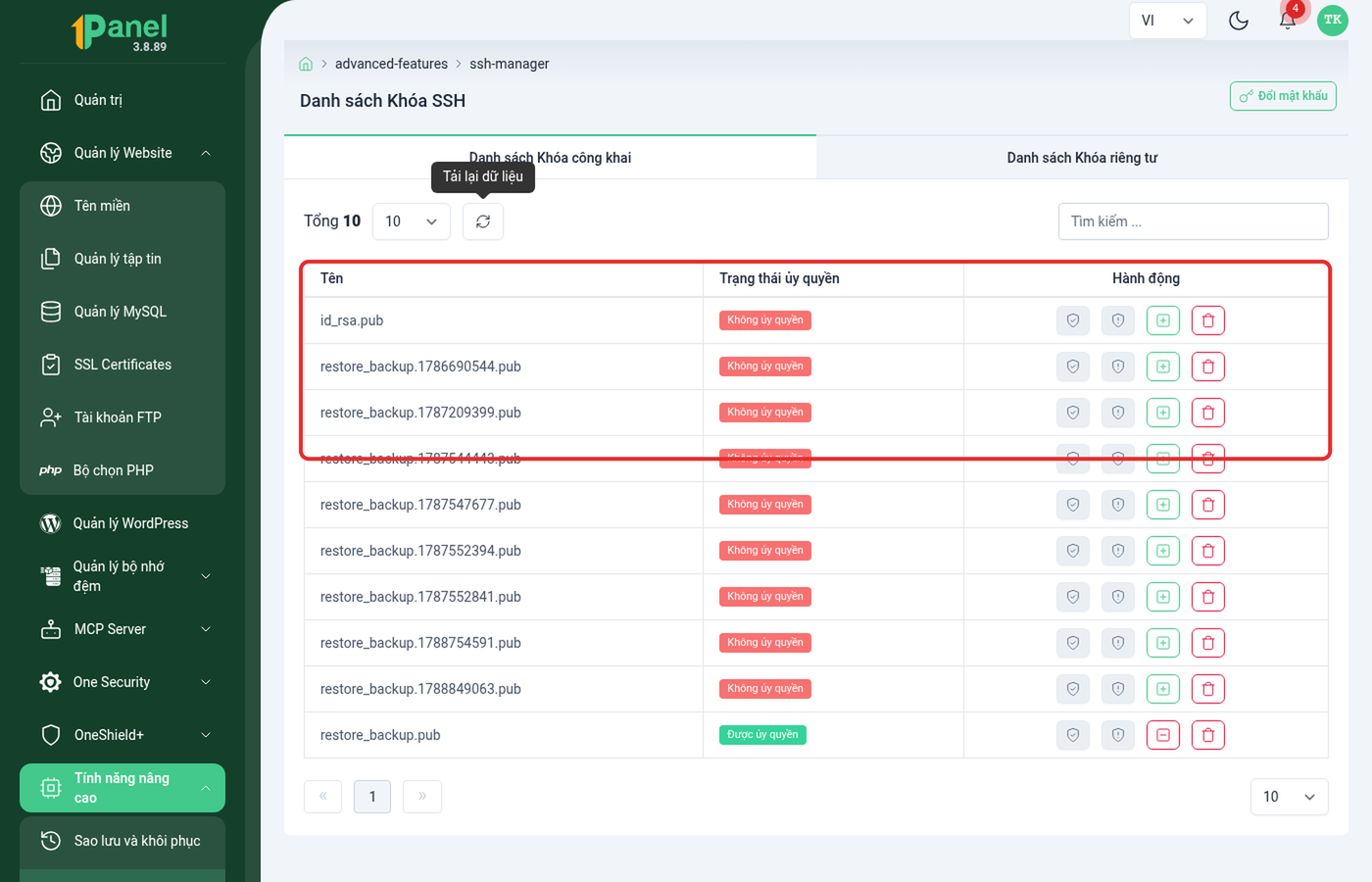Delete restore_backup.1787209399.pub key
The height and width of the screenshot is (882, 1372).
click(x=1208, y=413)
